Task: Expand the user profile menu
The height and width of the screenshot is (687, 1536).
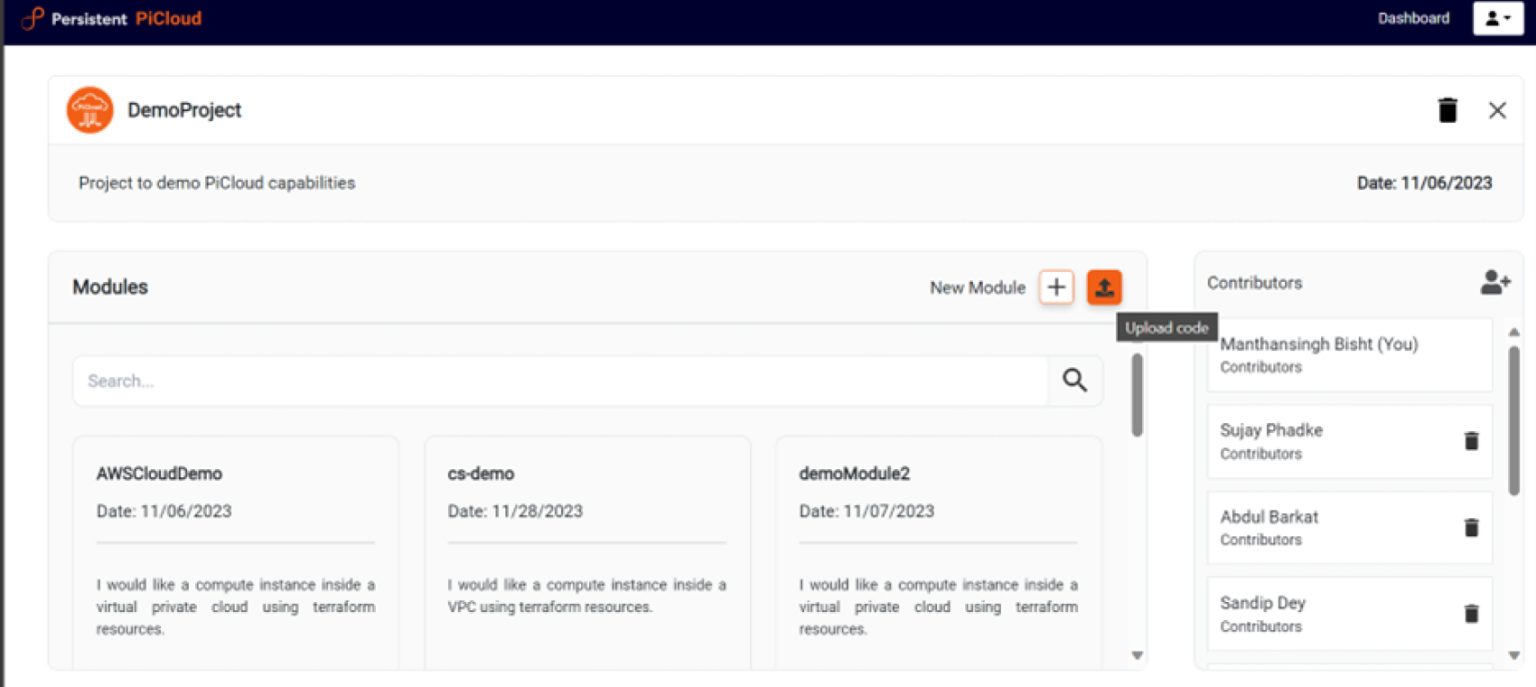Action: pos(1497,19)
